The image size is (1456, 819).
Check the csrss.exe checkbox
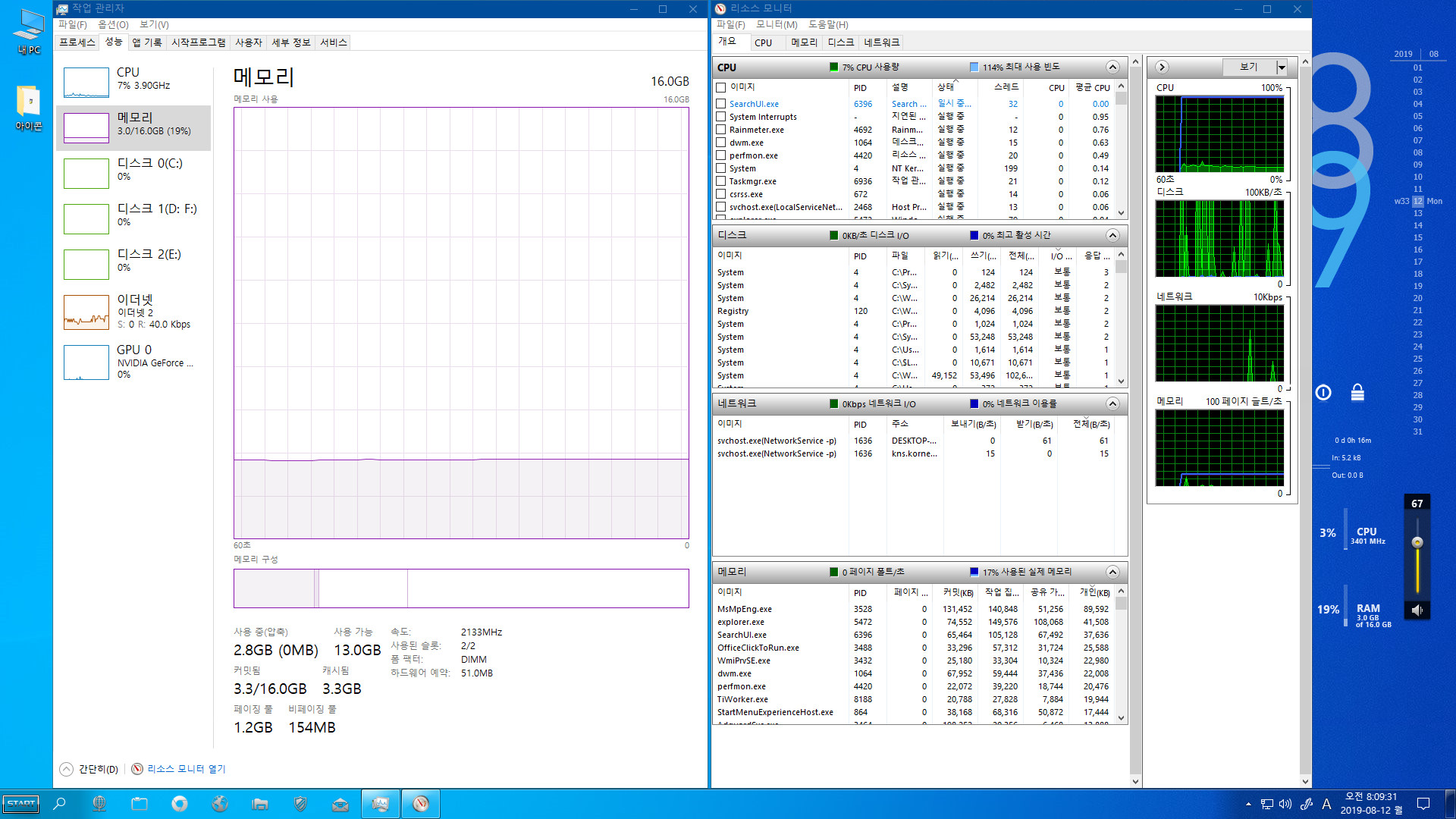coord(721,194)
